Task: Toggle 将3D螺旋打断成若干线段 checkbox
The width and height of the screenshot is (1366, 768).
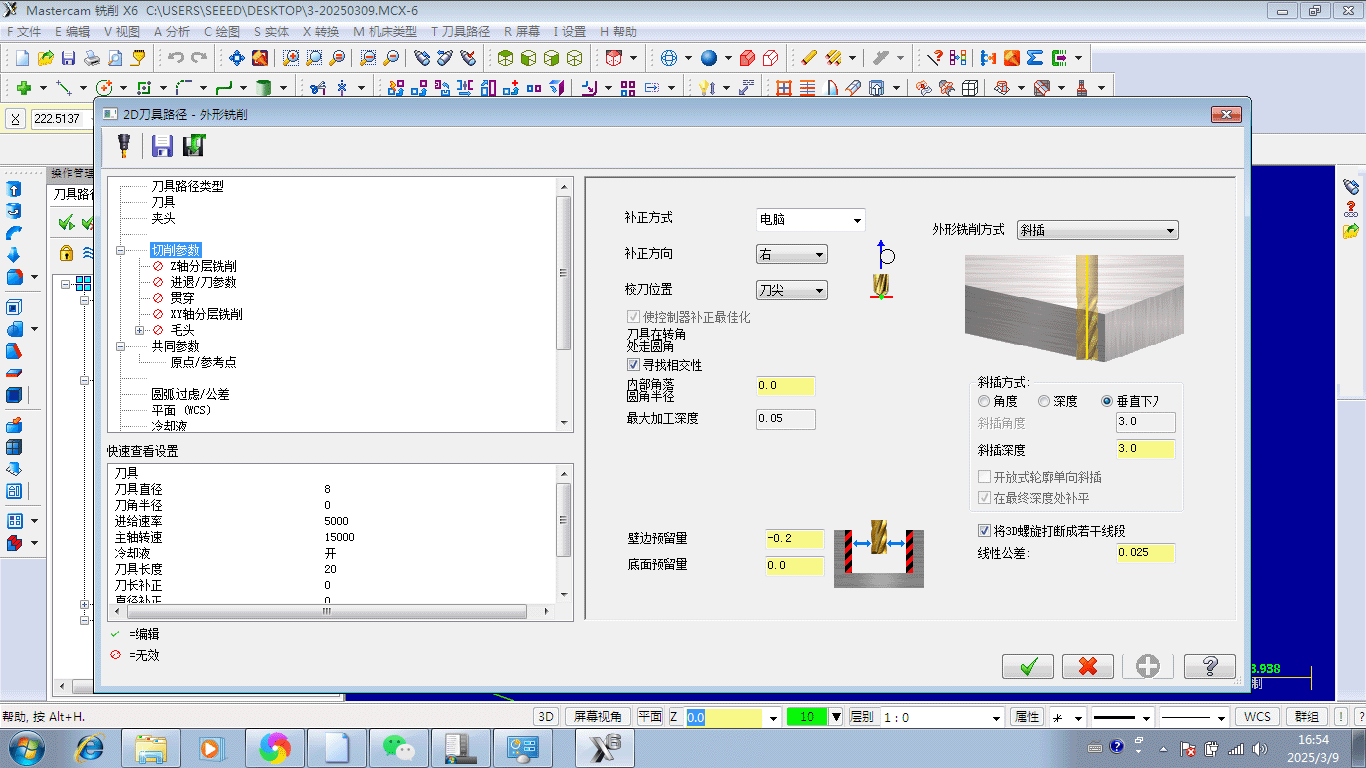Action: (984, 531)
